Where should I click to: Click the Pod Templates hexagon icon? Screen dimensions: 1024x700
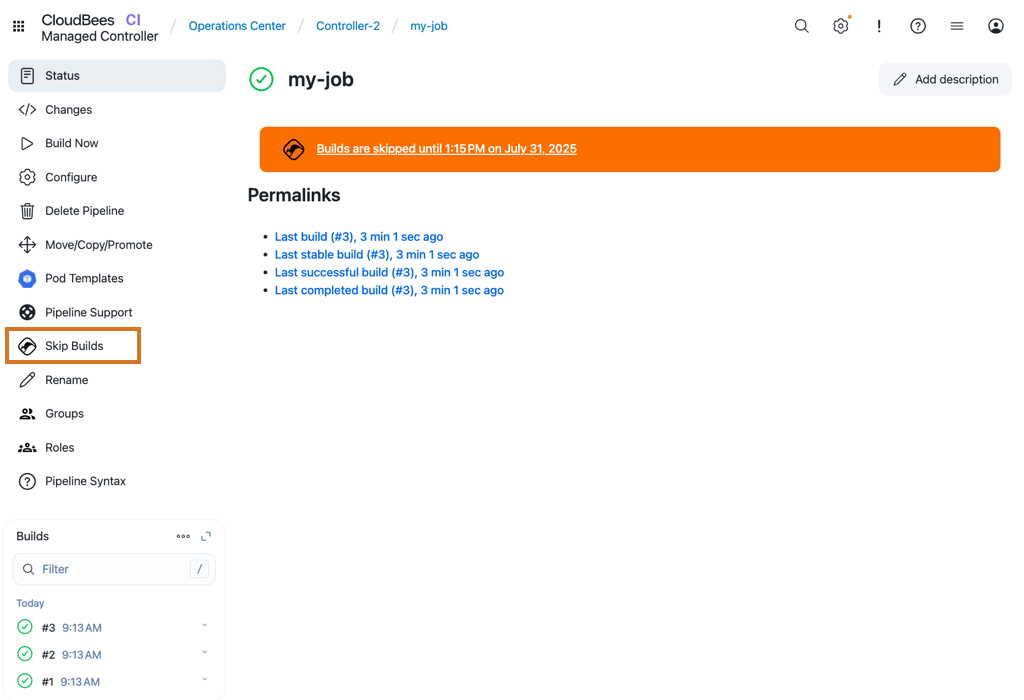27,279
